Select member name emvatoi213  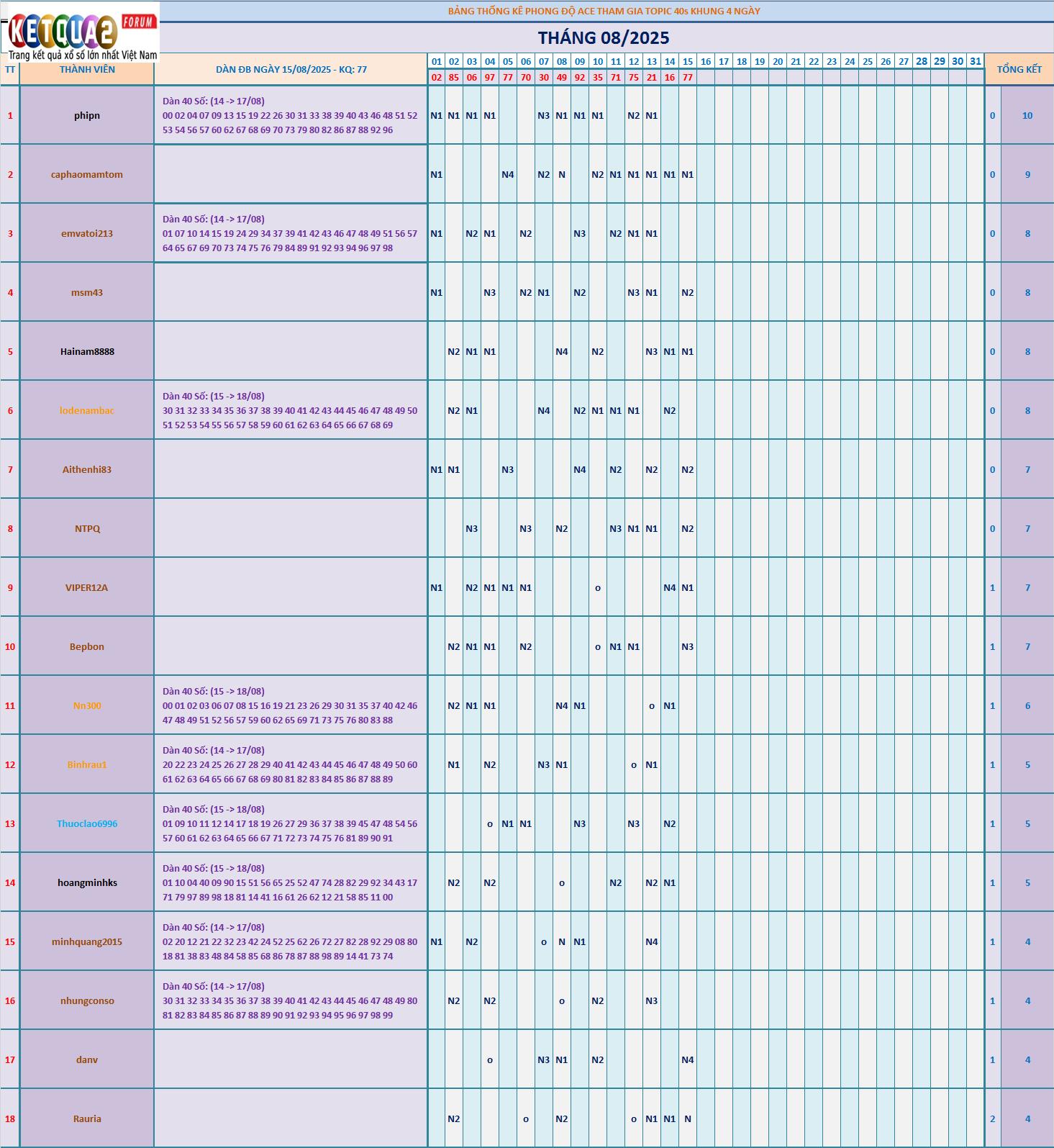[x=87, y=234]
